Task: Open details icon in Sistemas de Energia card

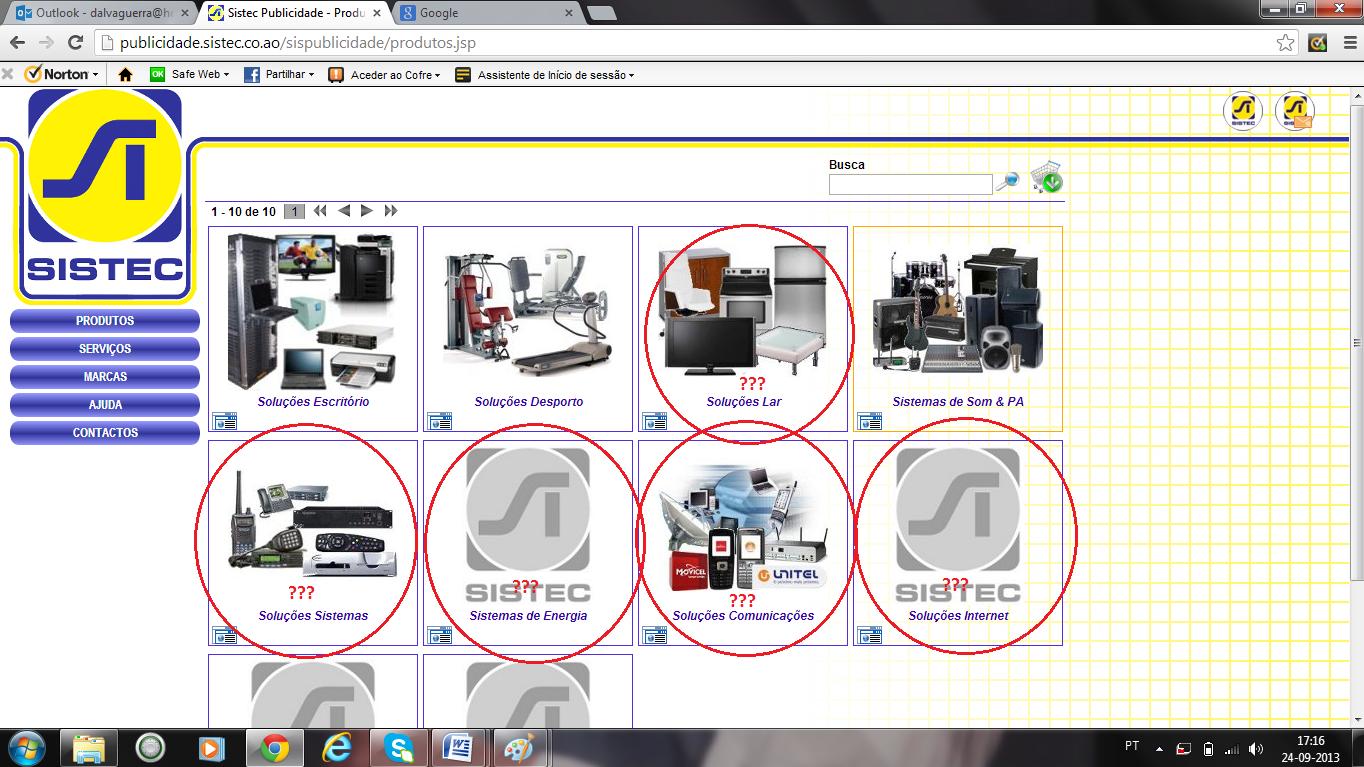Action: pyautogui.click(x=439, y=635)
